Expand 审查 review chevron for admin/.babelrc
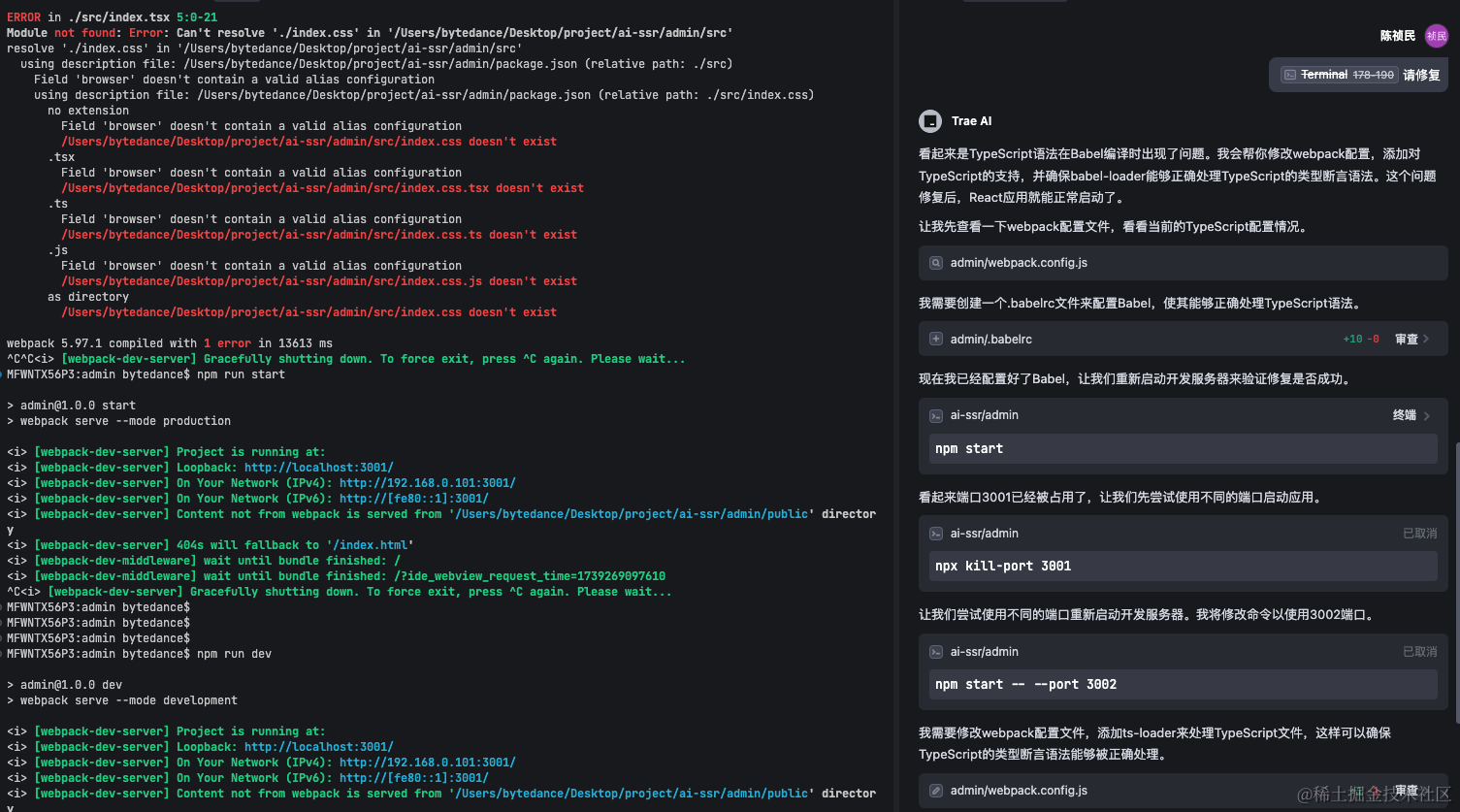The image size is (1460, 812). [1426, 339]
